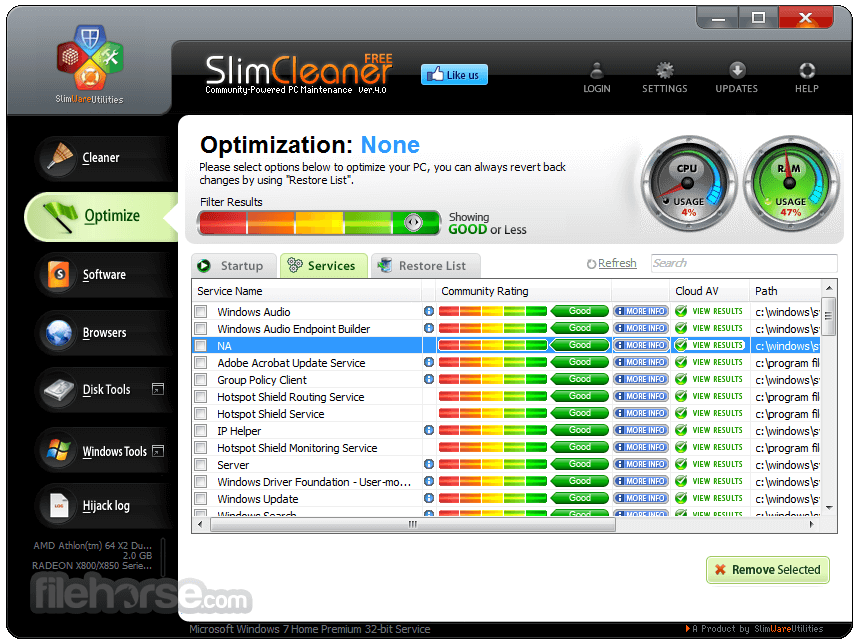859x644 pixels.
Task: Select Windows Driver Foundation service row
Action: pos(507,481)
